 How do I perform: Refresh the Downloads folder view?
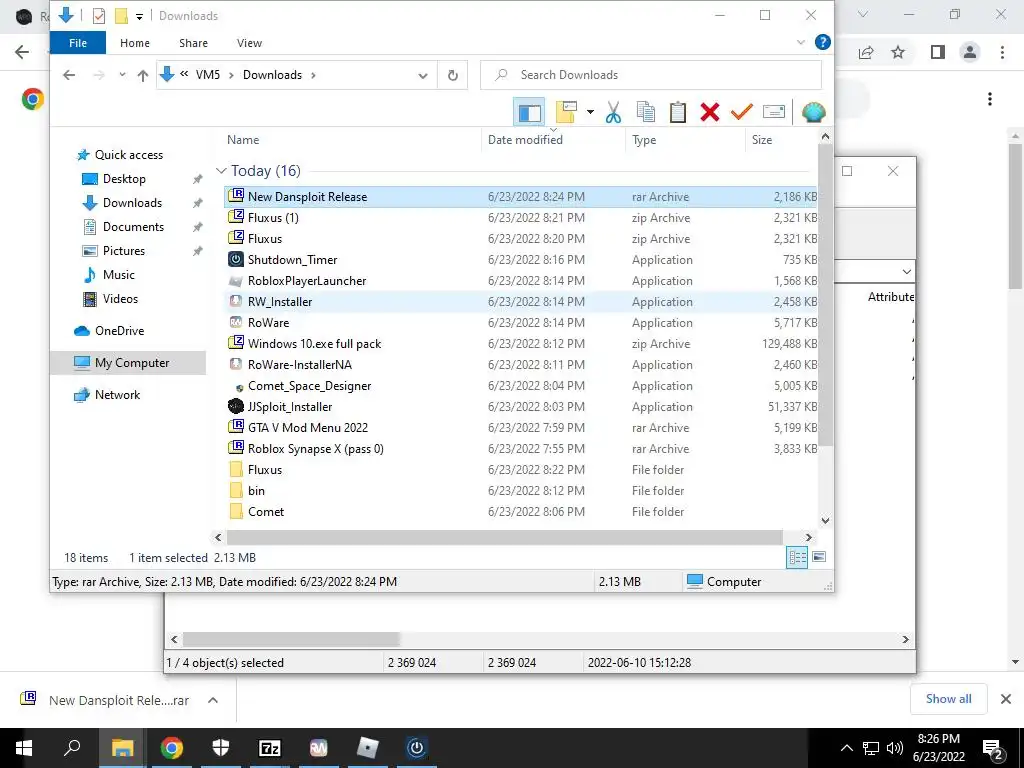[x=453, y=75]
